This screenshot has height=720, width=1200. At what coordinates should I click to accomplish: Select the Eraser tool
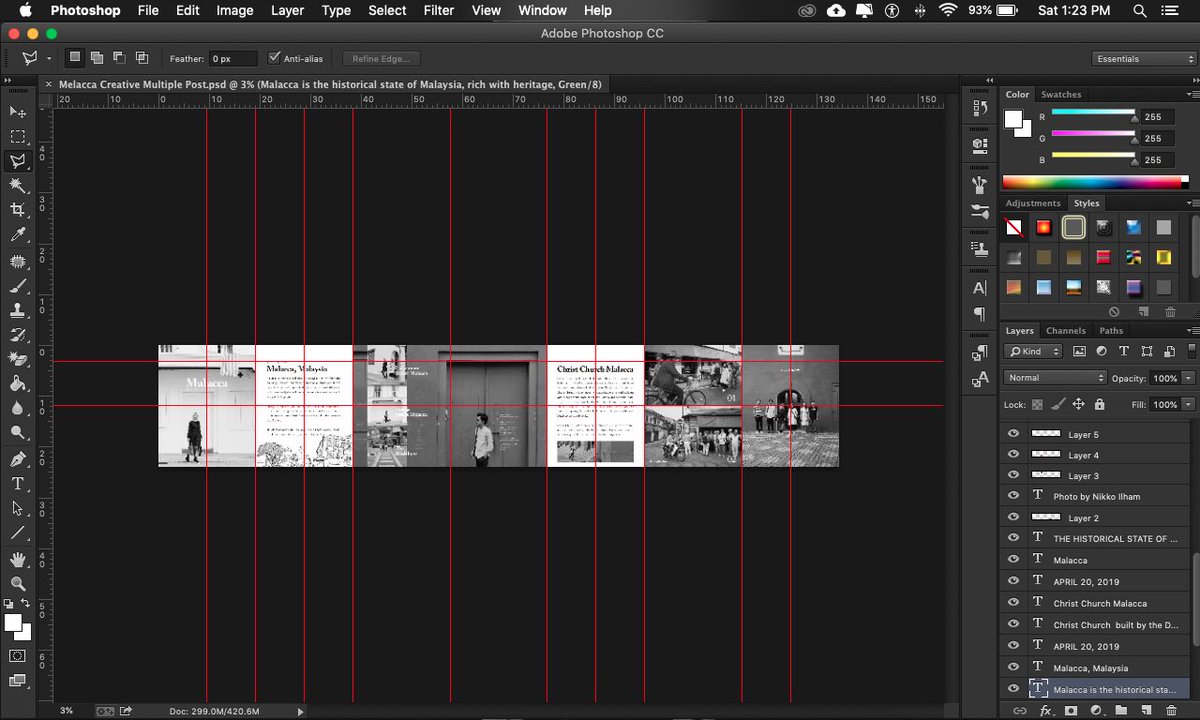(18, 359)
